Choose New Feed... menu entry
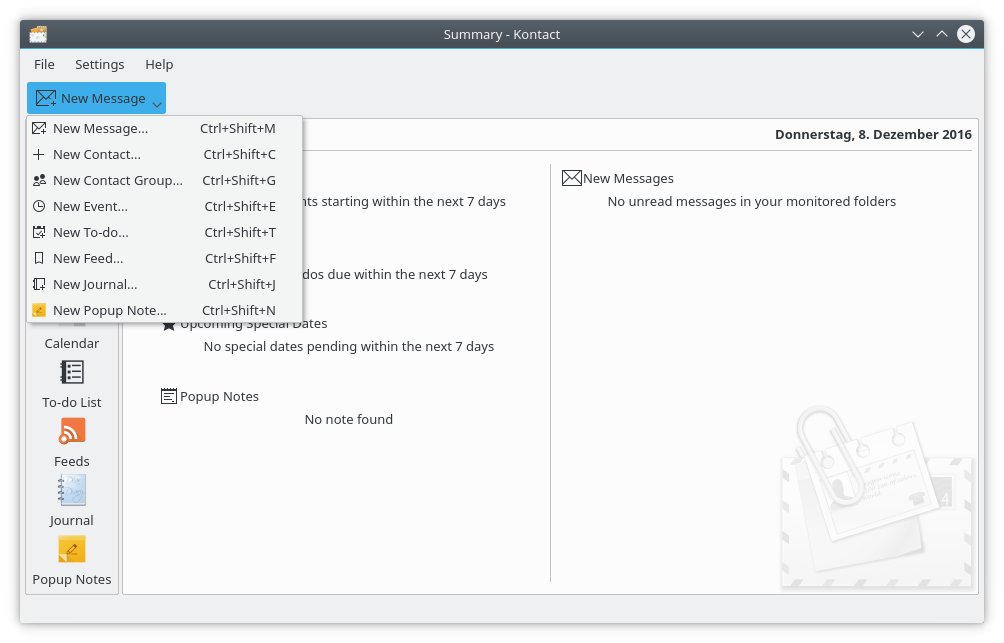1004x643 pixels. (88, 258)
